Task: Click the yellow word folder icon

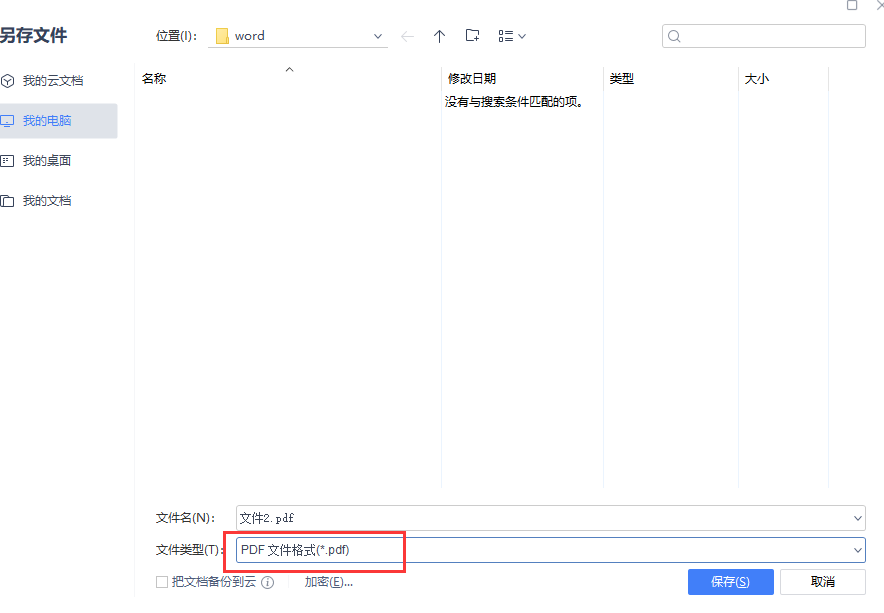Action: point(222,36)
